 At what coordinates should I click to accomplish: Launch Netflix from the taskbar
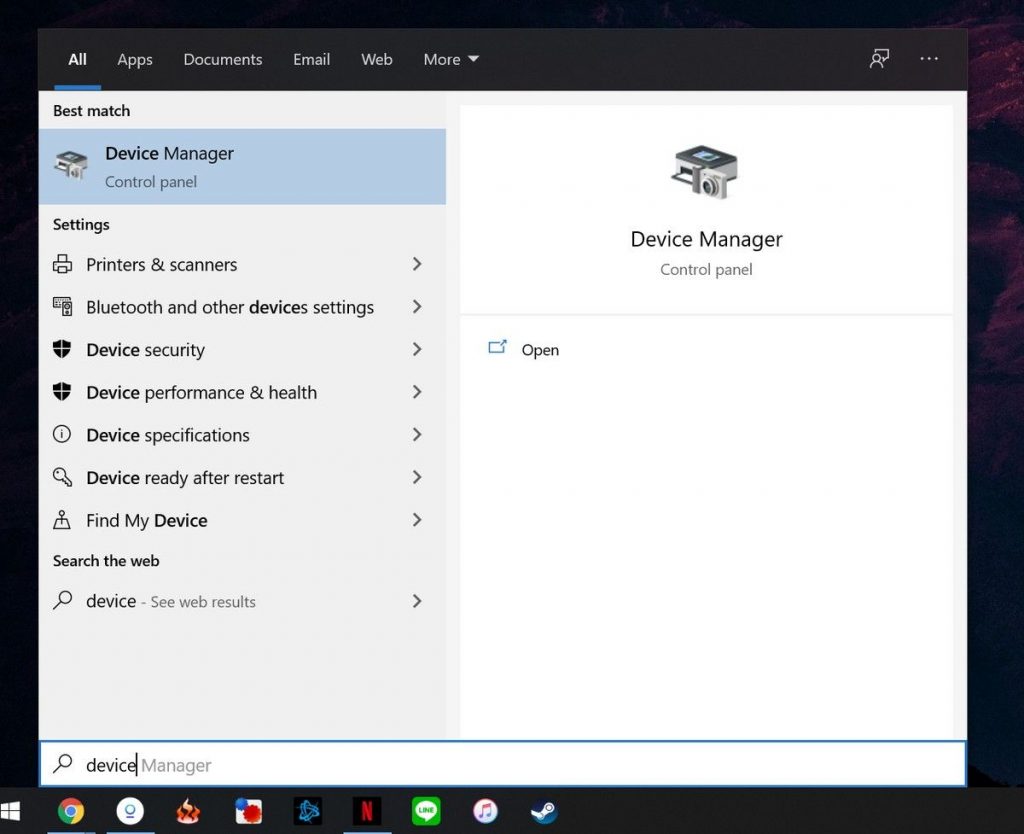[x=366, y=811]
